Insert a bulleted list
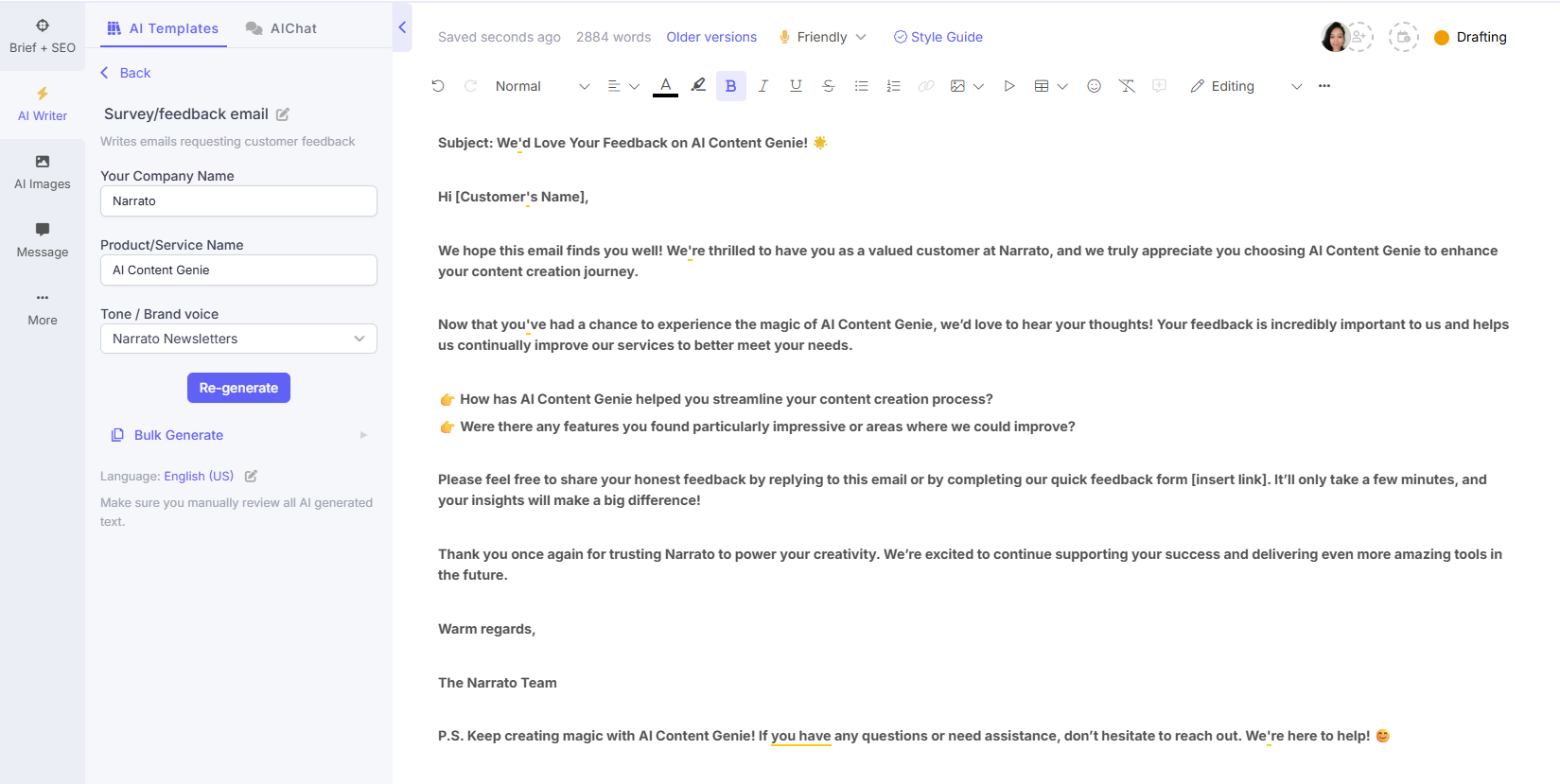1560x784 pixels. 861,86
